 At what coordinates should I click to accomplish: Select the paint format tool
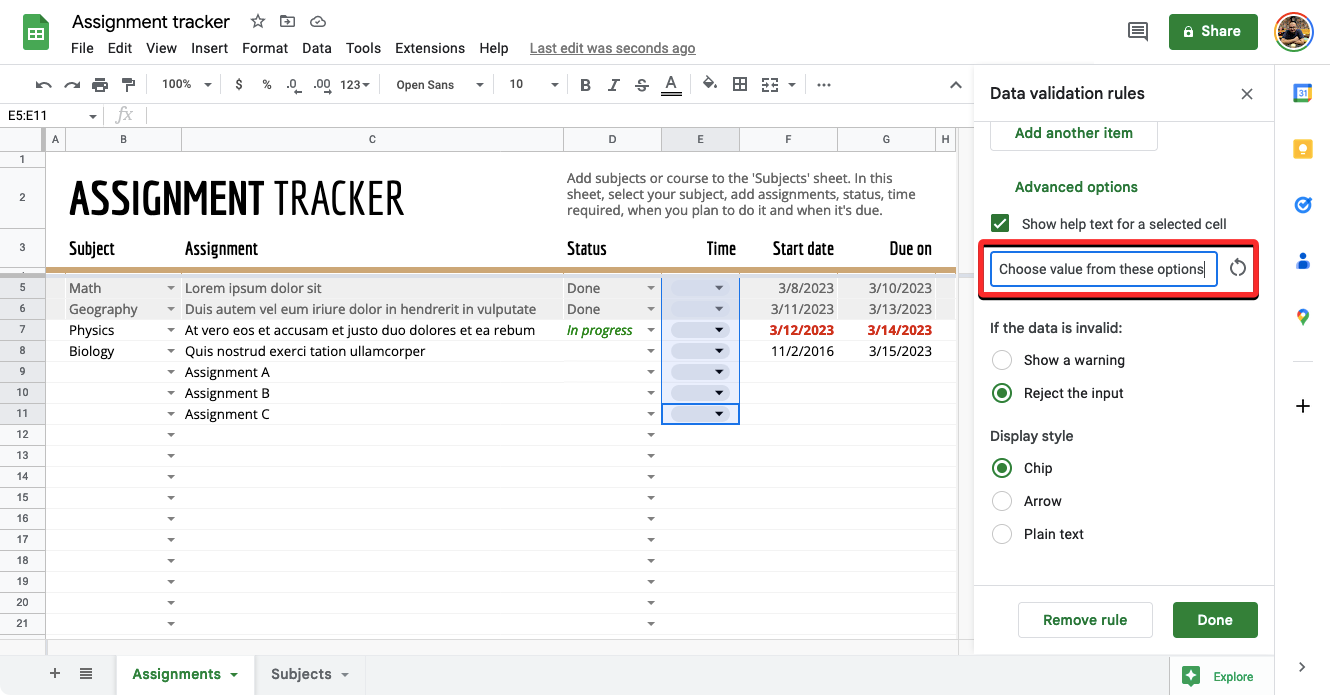click(128, 85)
